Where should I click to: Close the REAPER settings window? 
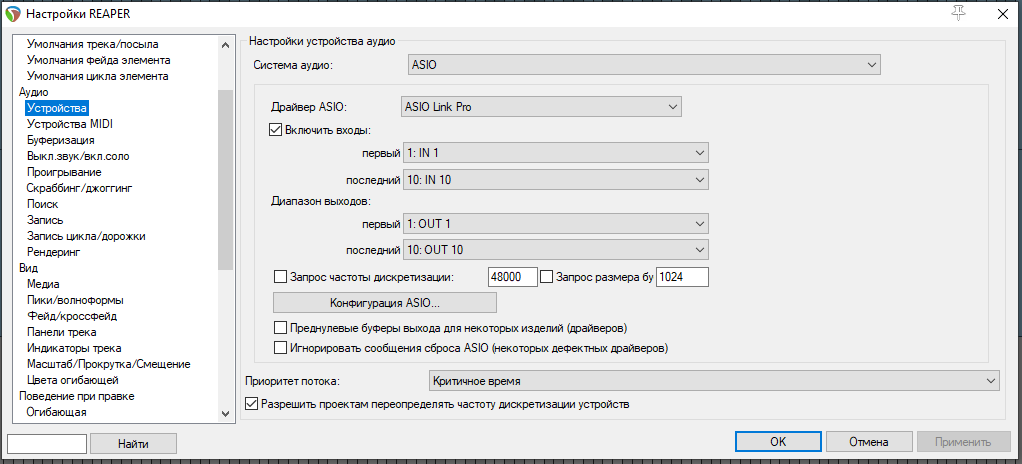[1002, 14]
